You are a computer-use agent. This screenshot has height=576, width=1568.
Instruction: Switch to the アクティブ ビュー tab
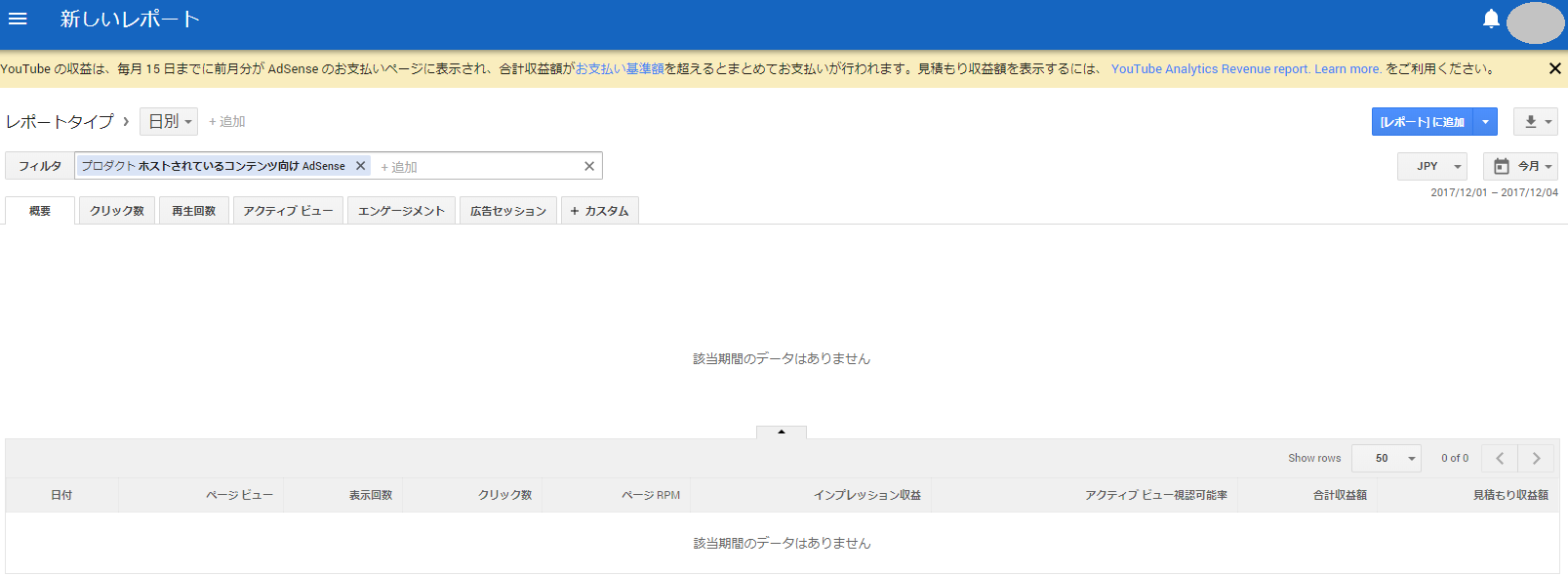[x=288, y=211]
